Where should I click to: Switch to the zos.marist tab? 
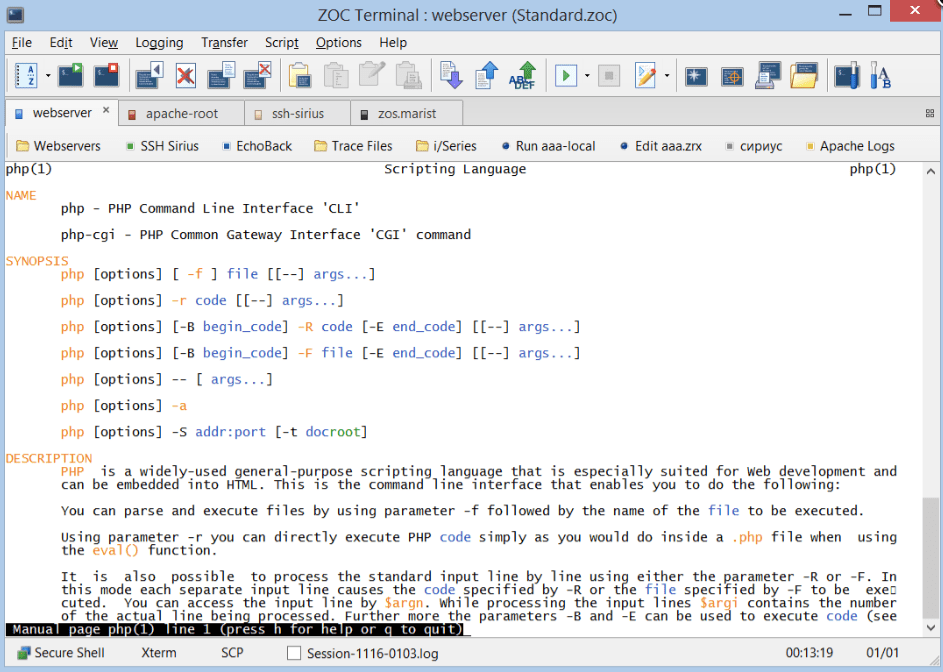(x=407, y=114)
